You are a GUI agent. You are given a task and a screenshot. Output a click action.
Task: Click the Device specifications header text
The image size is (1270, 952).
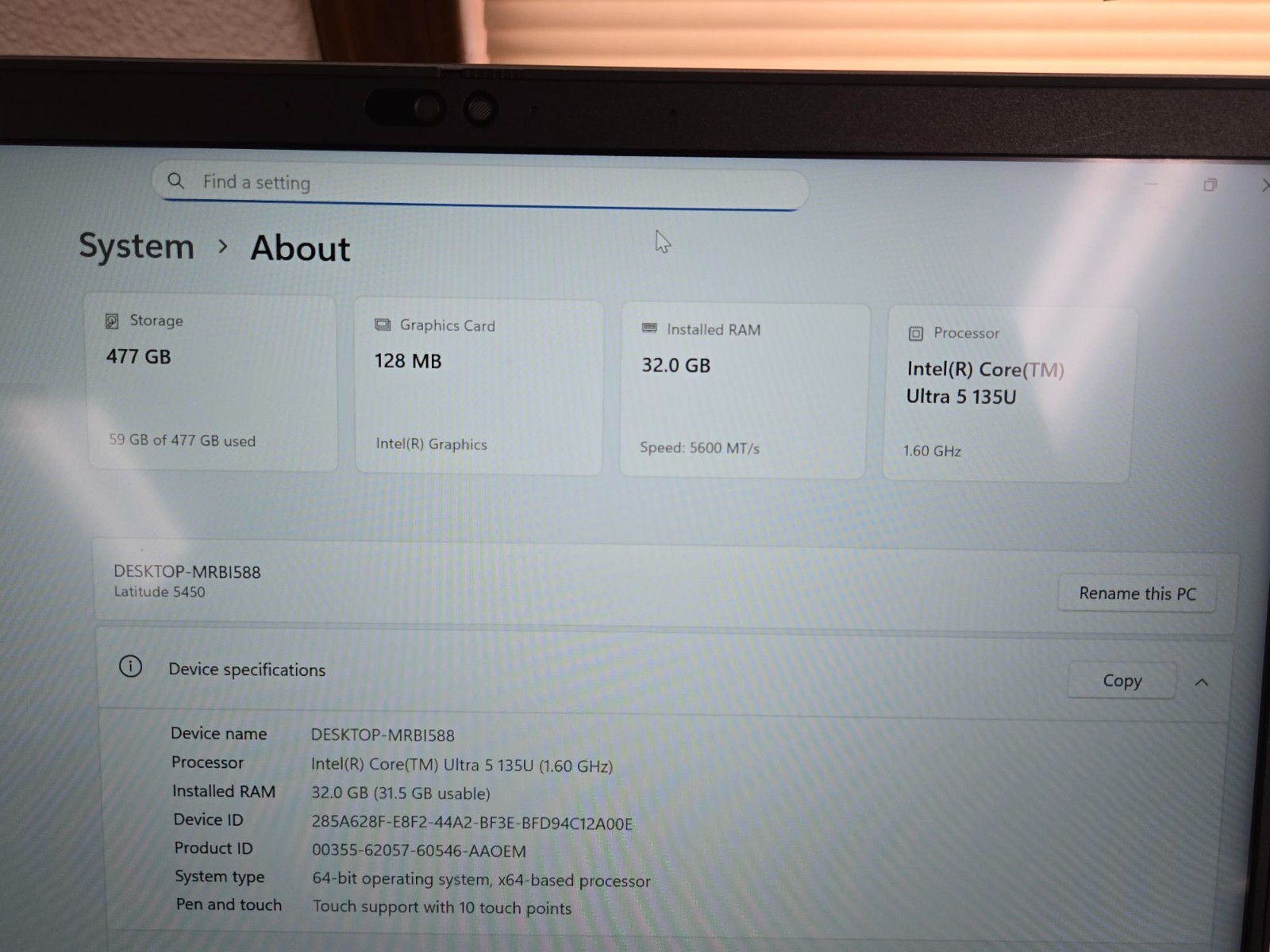coord(247,670)
